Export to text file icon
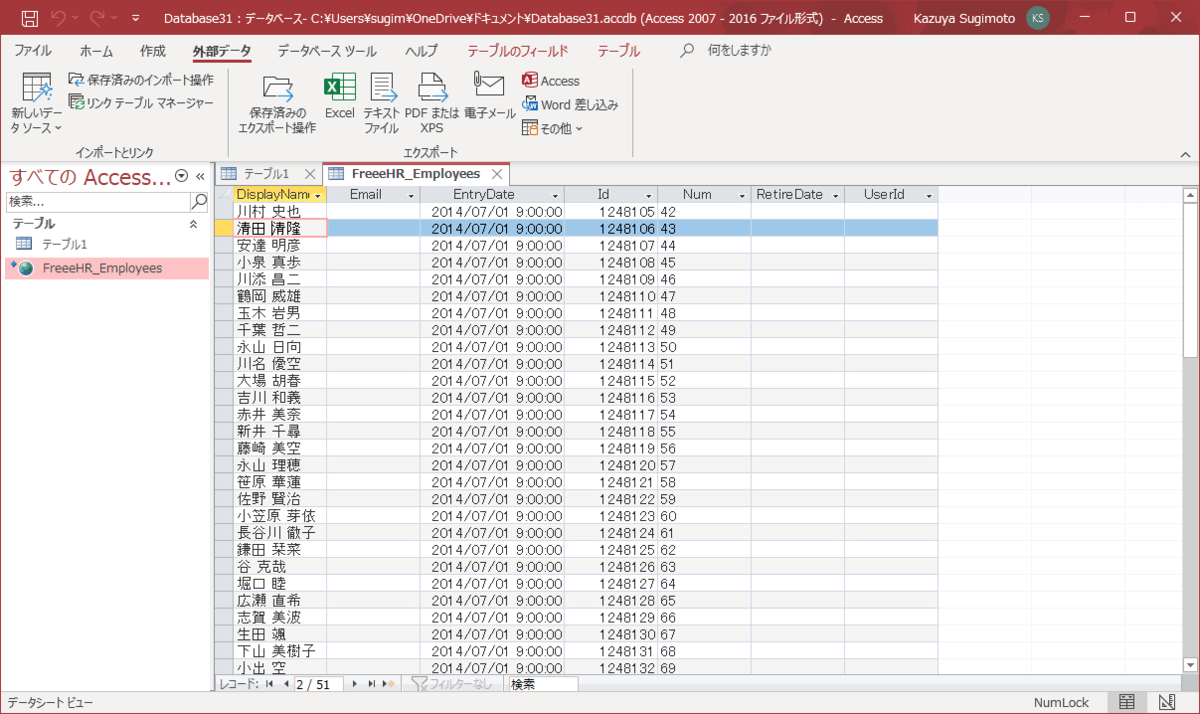Image resolution: width=1200 pixels, height=714 pixels. tap(382, 102)
